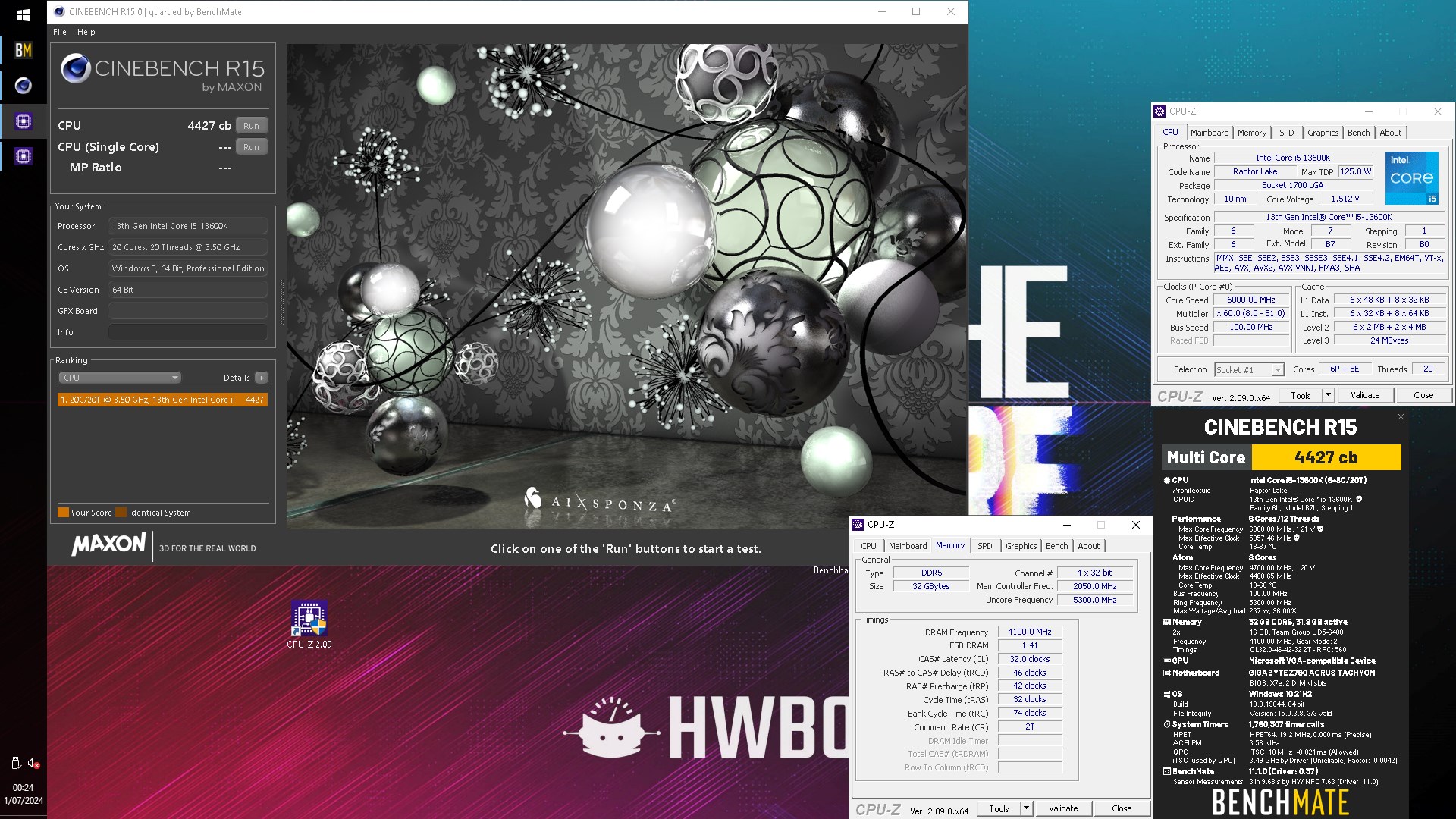Click the CPU section icon in BenchMate panel

1167,480
